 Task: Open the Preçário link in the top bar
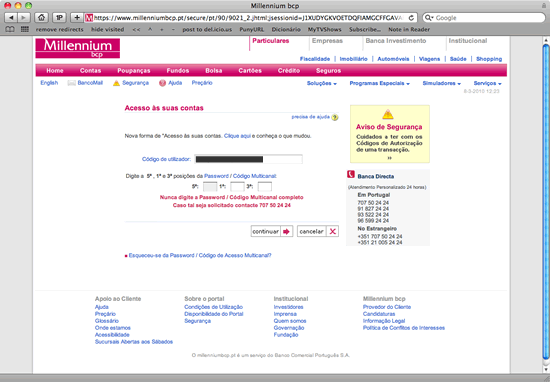202,83
